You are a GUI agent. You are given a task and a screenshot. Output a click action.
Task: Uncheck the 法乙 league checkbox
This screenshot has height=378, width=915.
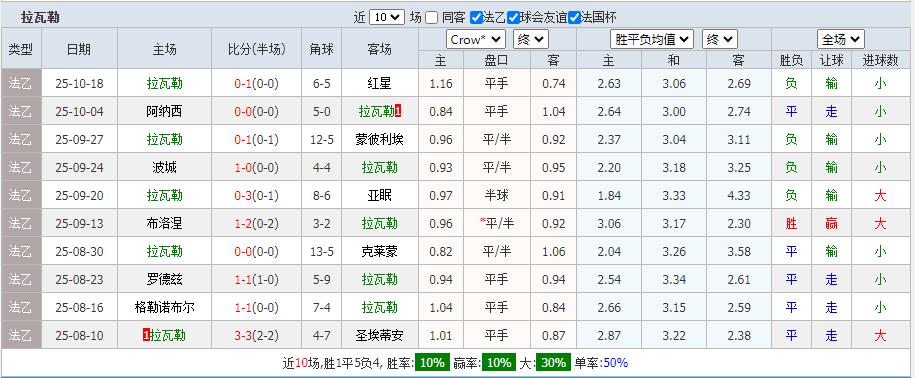point(477,18)
